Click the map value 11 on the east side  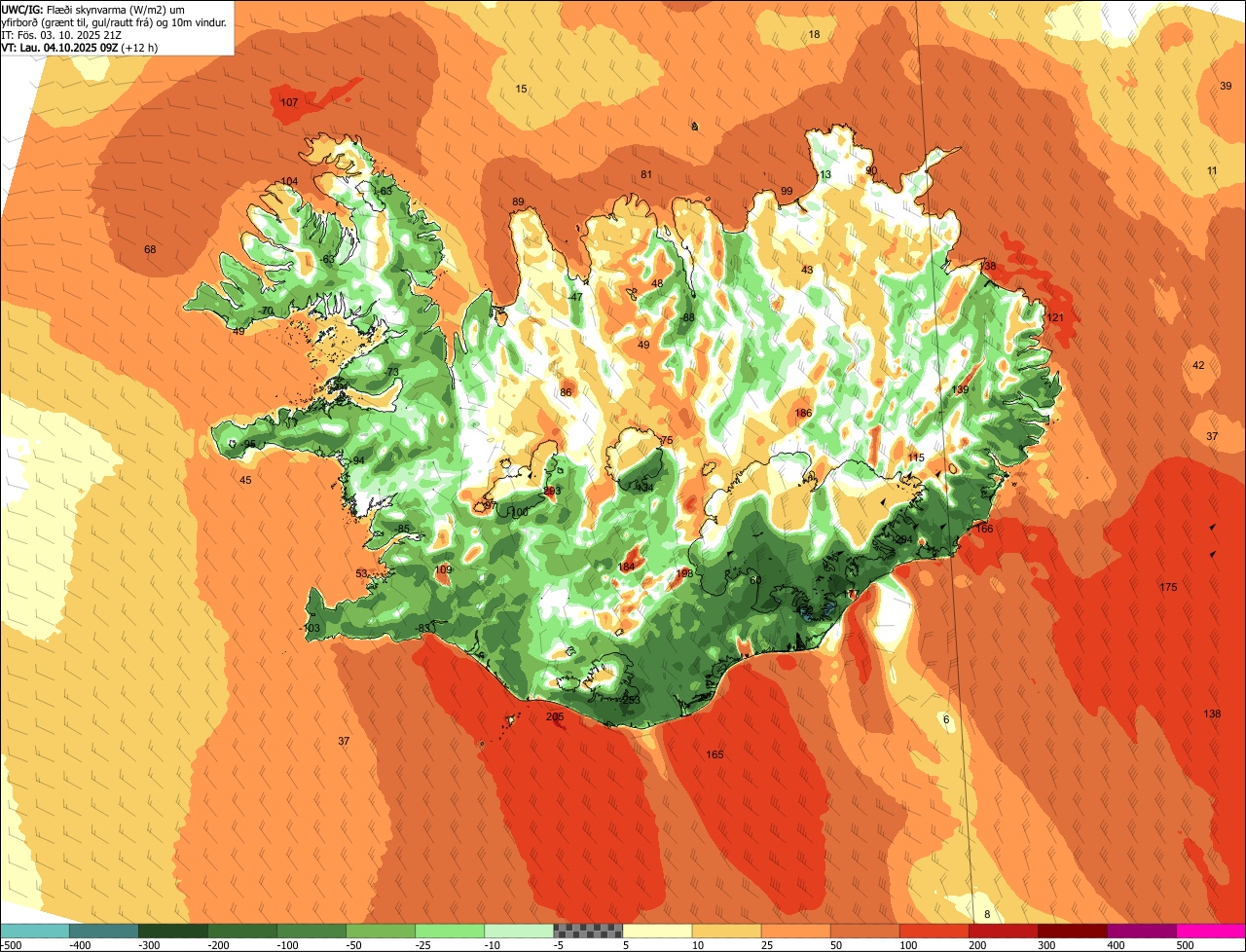point(1212,171)
